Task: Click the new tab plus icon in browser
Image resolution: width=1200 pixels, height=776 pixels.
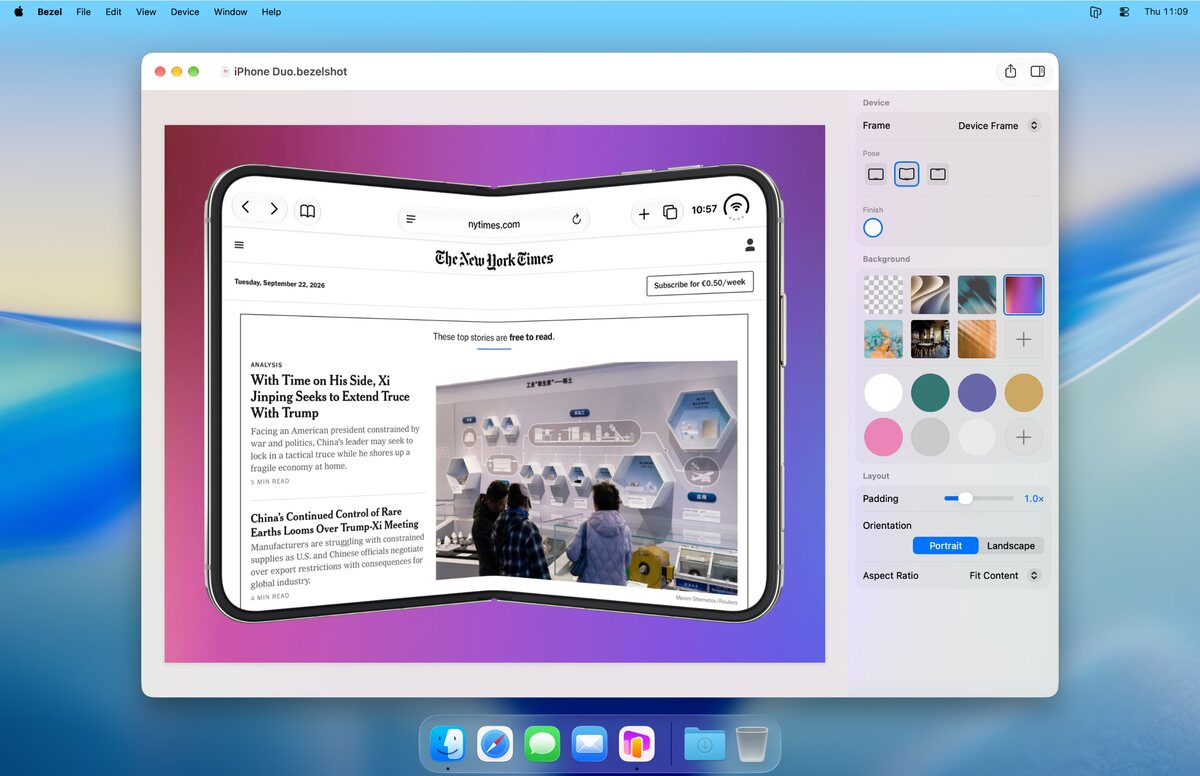Action: 644,214
